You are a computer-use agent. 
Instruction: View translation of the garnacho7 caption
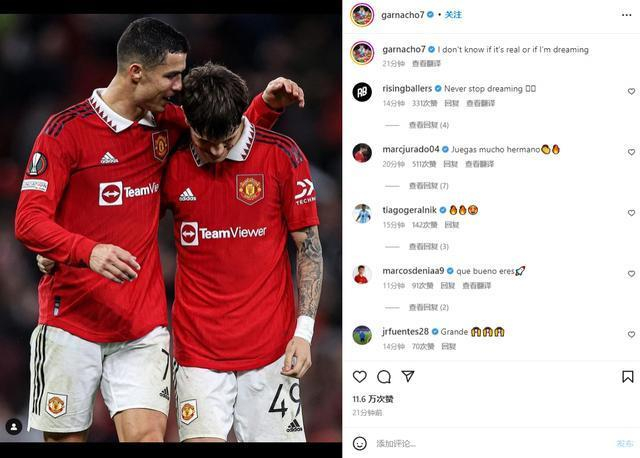(426, 64)
